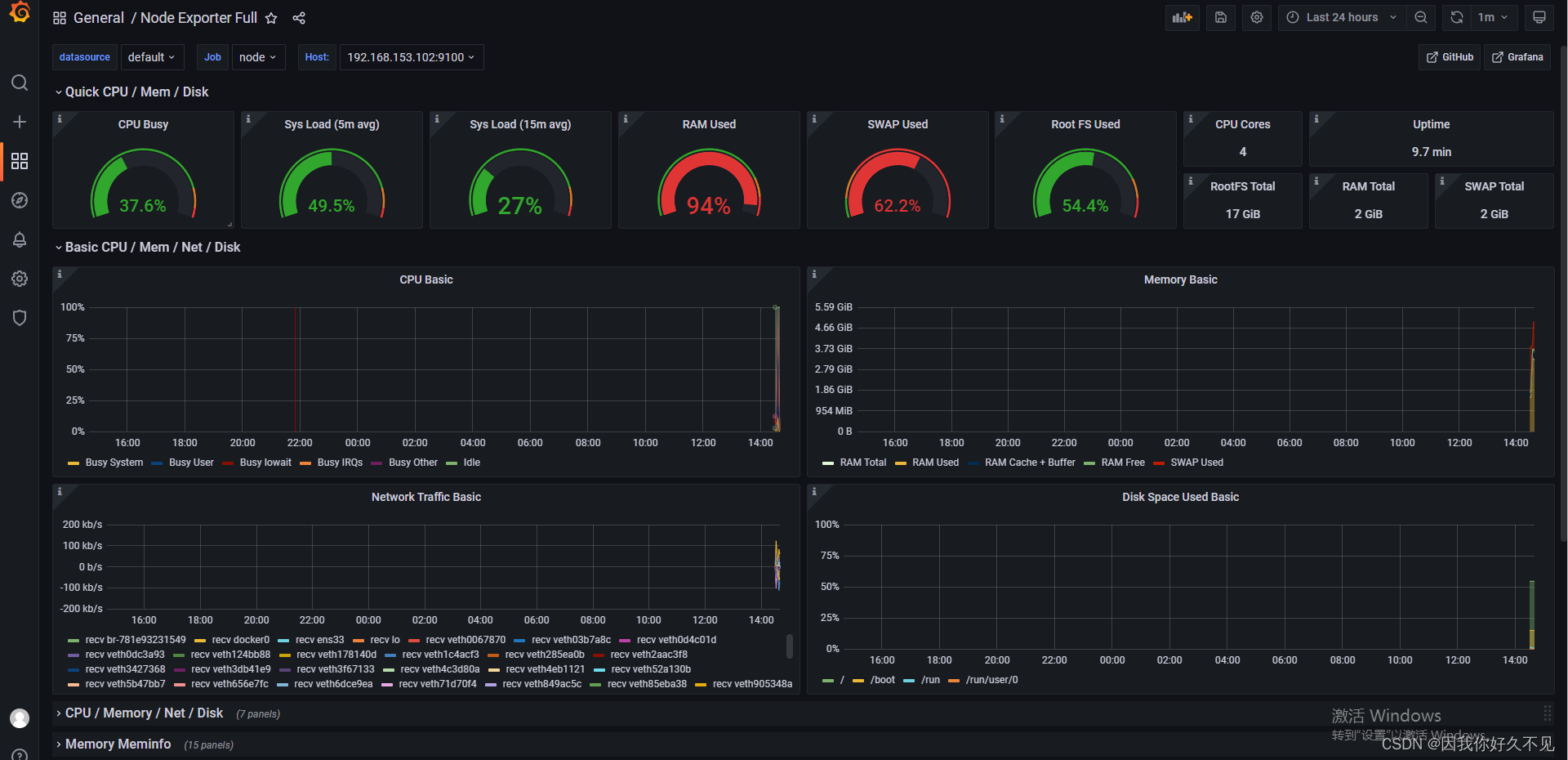Click the Create plus icon in sidebar
1568x760 pixels.
pos(20,122)
